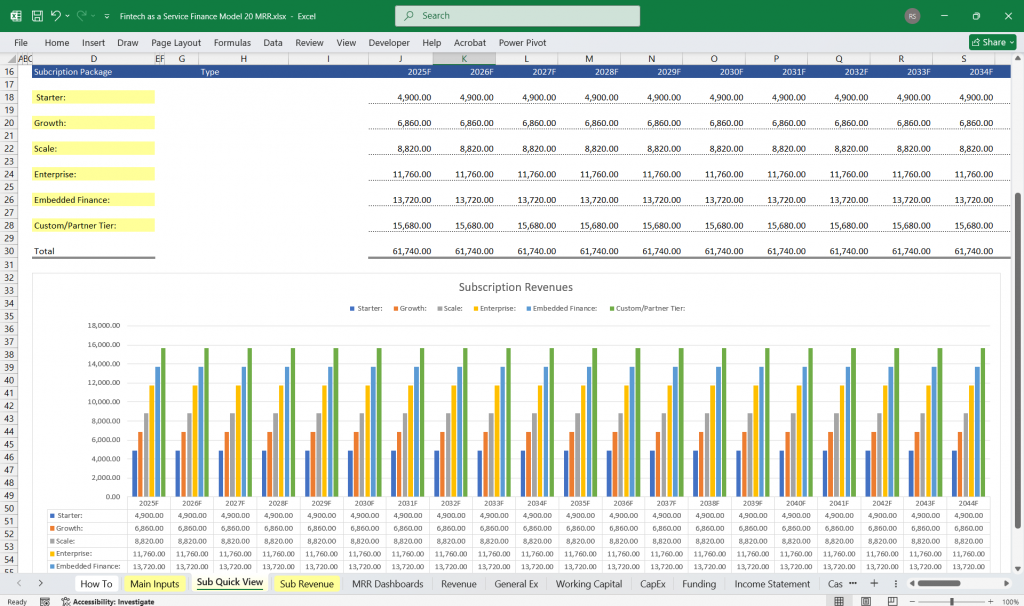Click the Search box in the title bar
Viewport: 1024px width, 606px height.
coord(516,15)
